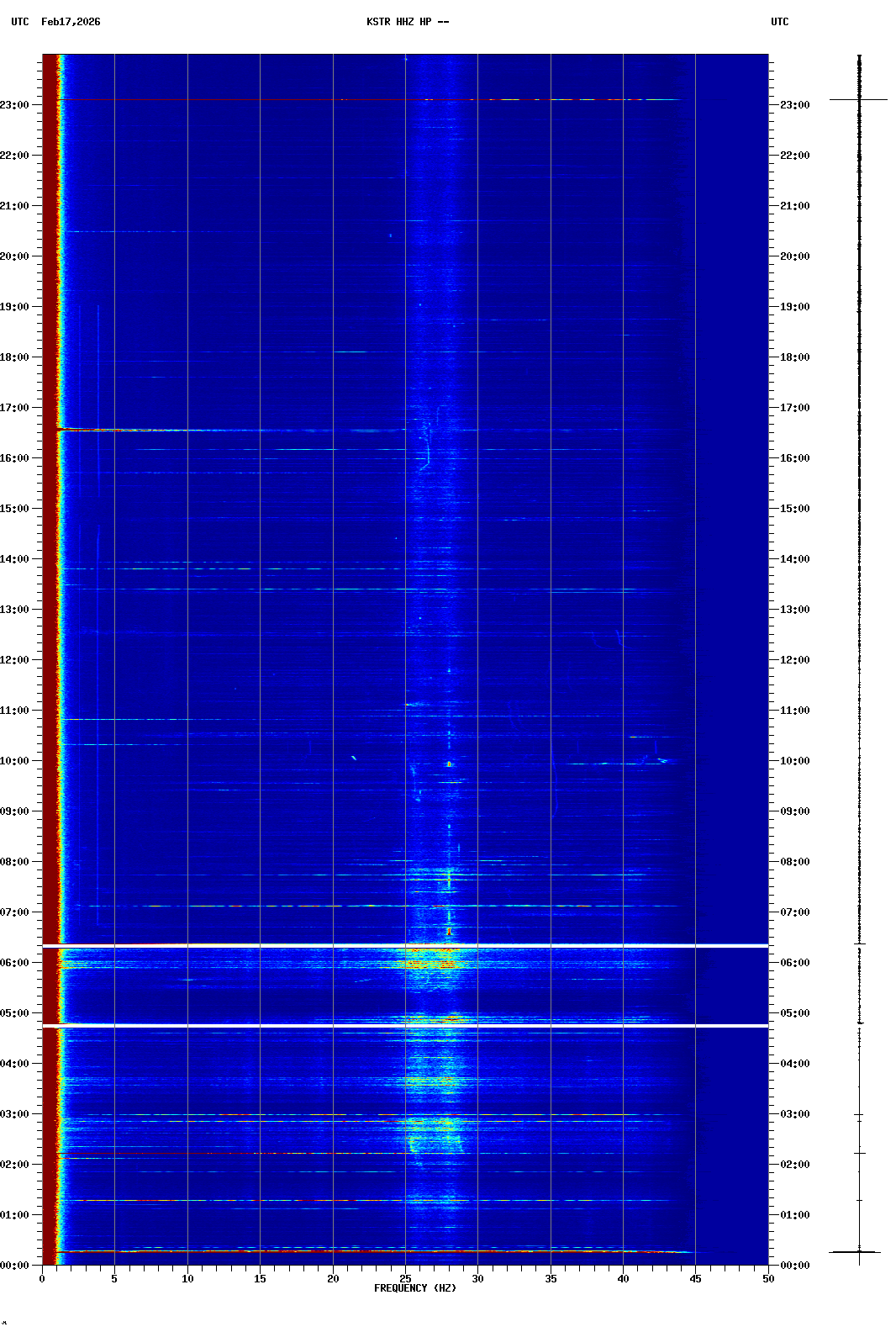This screenshot has height=1332, width=896.
Task: Select the 12:00 tick on right axis
Action: 794,660
